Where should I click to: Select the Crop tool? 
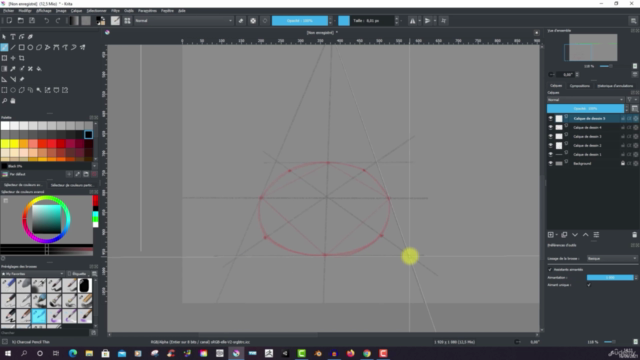(x=22, y=58)
